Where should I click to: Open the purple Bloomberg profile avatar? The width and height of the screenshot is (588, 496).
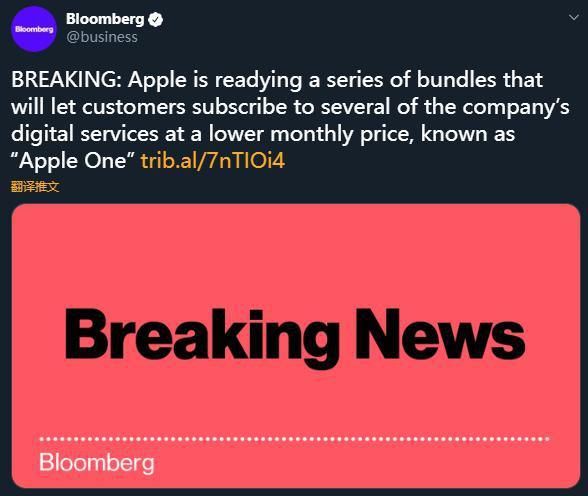34,29
